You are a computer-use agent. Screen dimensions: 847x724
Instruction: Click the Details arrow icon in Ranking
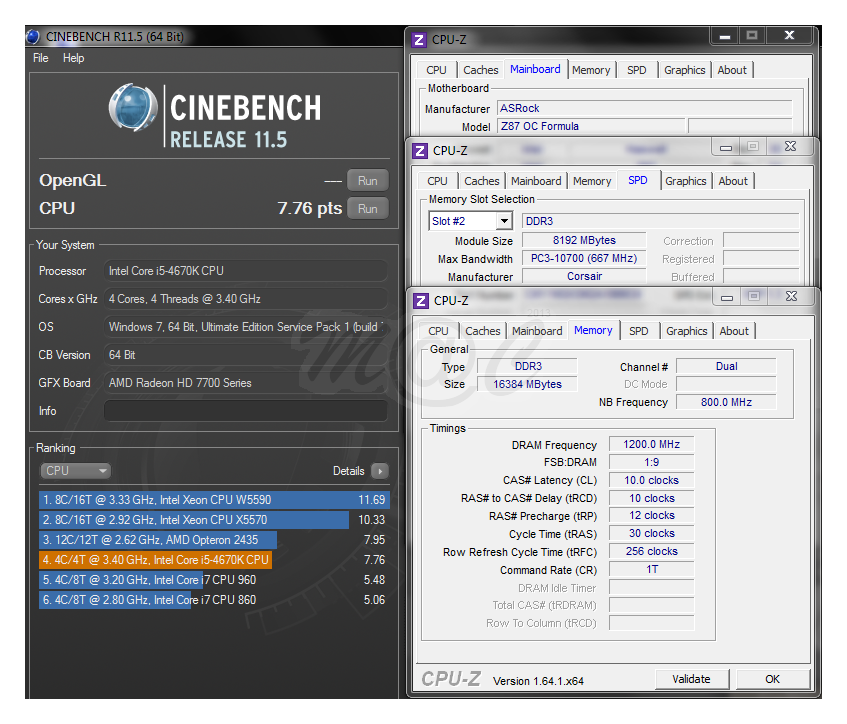pyautogui.click(x=379, y=471)
